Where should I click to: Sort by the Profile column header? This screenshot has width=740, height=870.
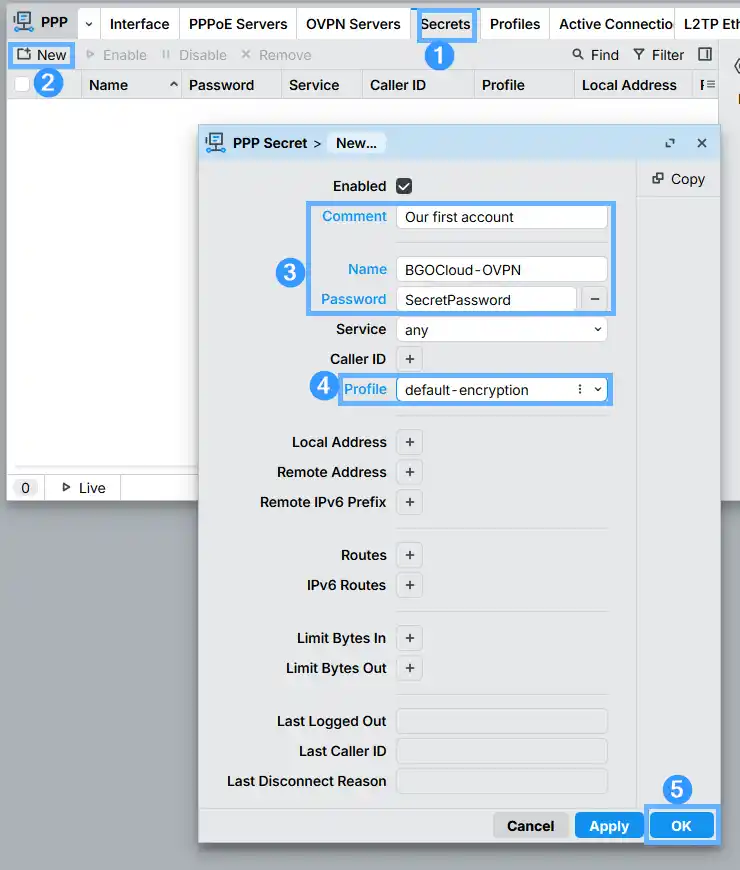(x=524, y=85)
